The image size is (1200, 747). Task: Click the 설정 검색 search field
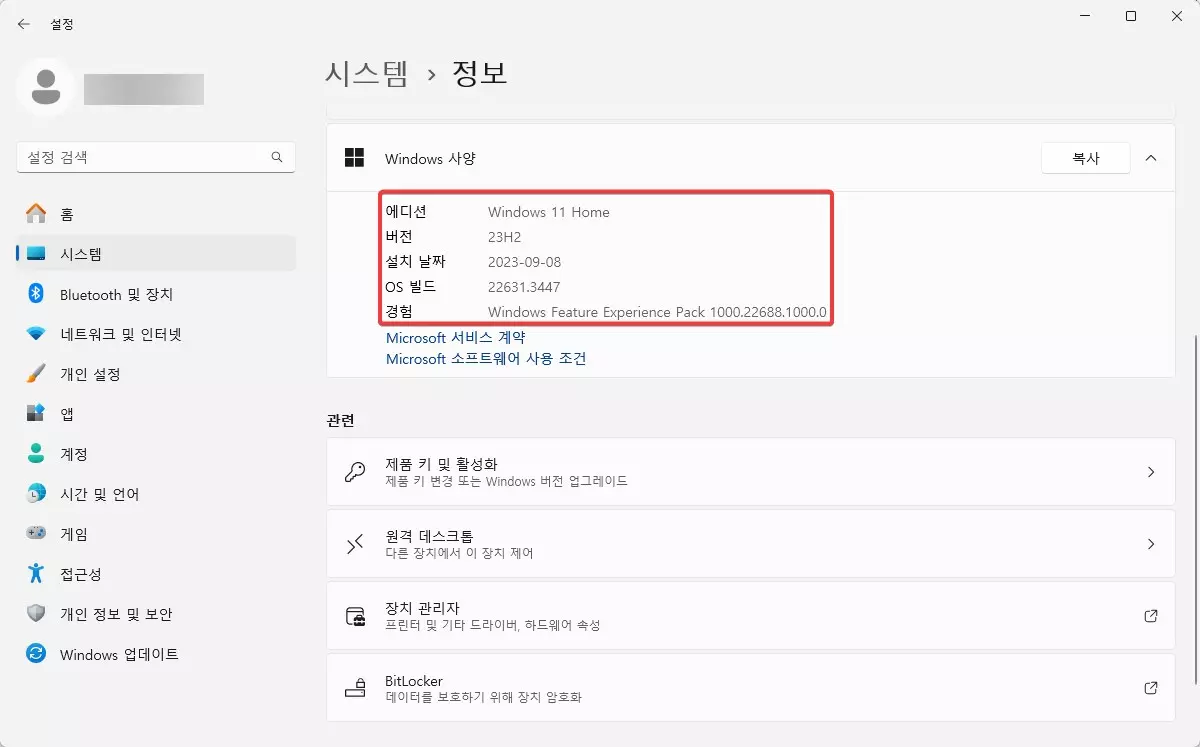point(156,157)
